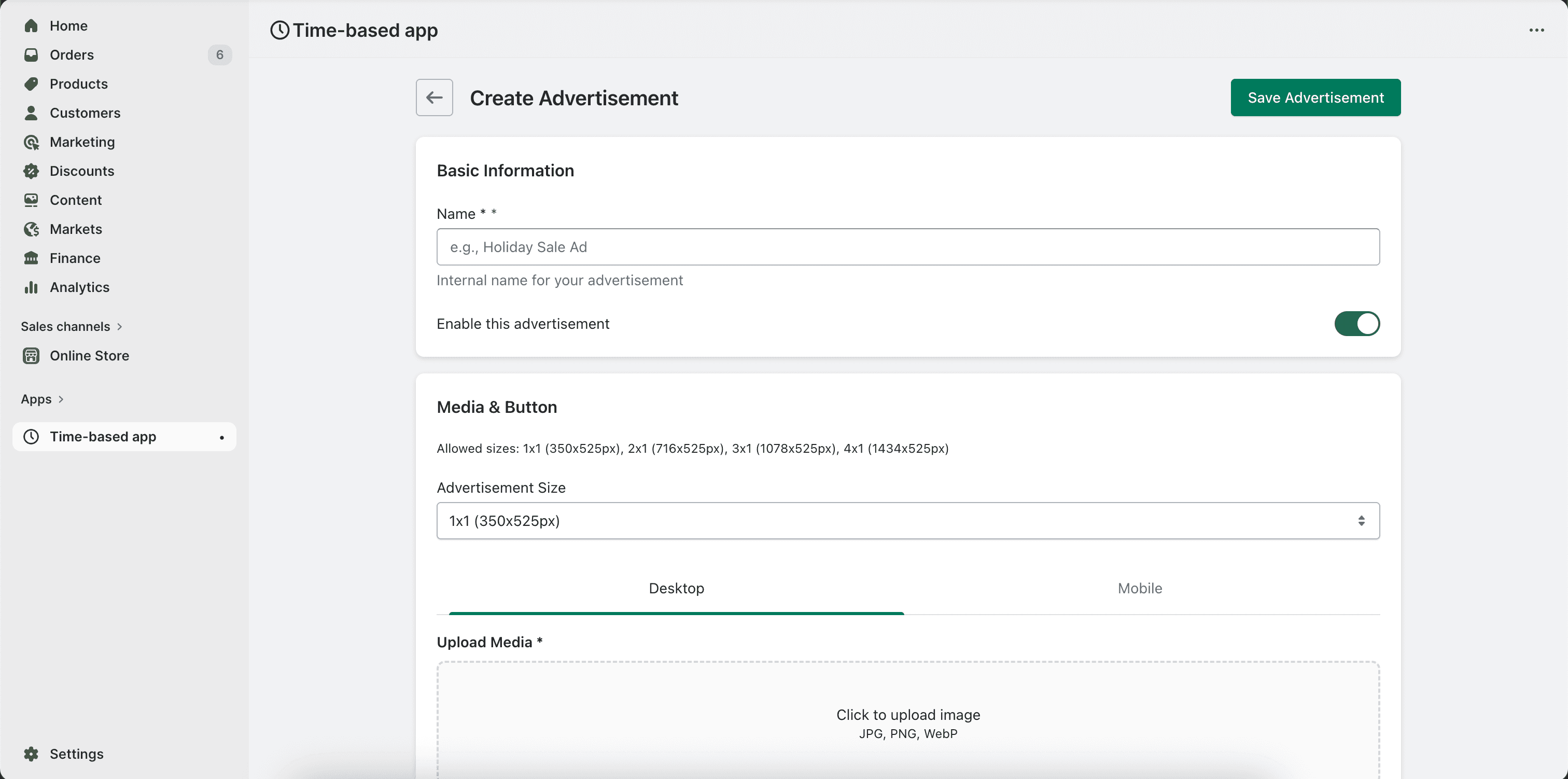This screenshot has width=1568, height=779.
Task: Select Content in the sidebar
Action: point(76,200)
